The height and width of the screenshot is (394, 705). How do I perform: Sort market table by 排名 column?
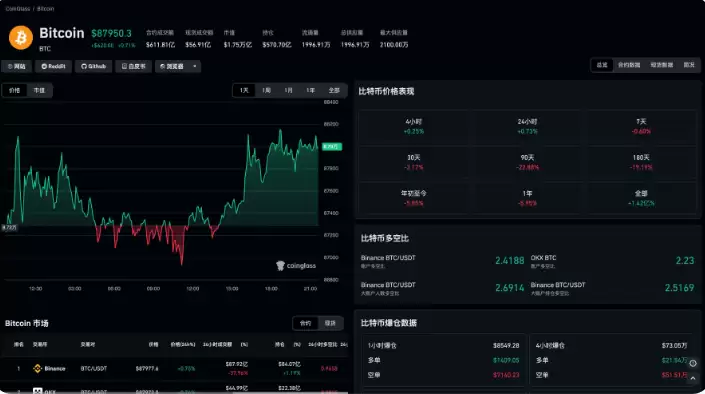18,345
